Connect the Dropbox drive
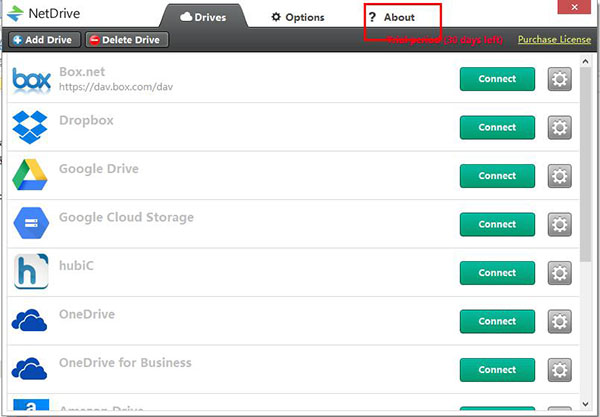Image resolution: width=600 pixels, height=417 pixels. coord(497,127)
